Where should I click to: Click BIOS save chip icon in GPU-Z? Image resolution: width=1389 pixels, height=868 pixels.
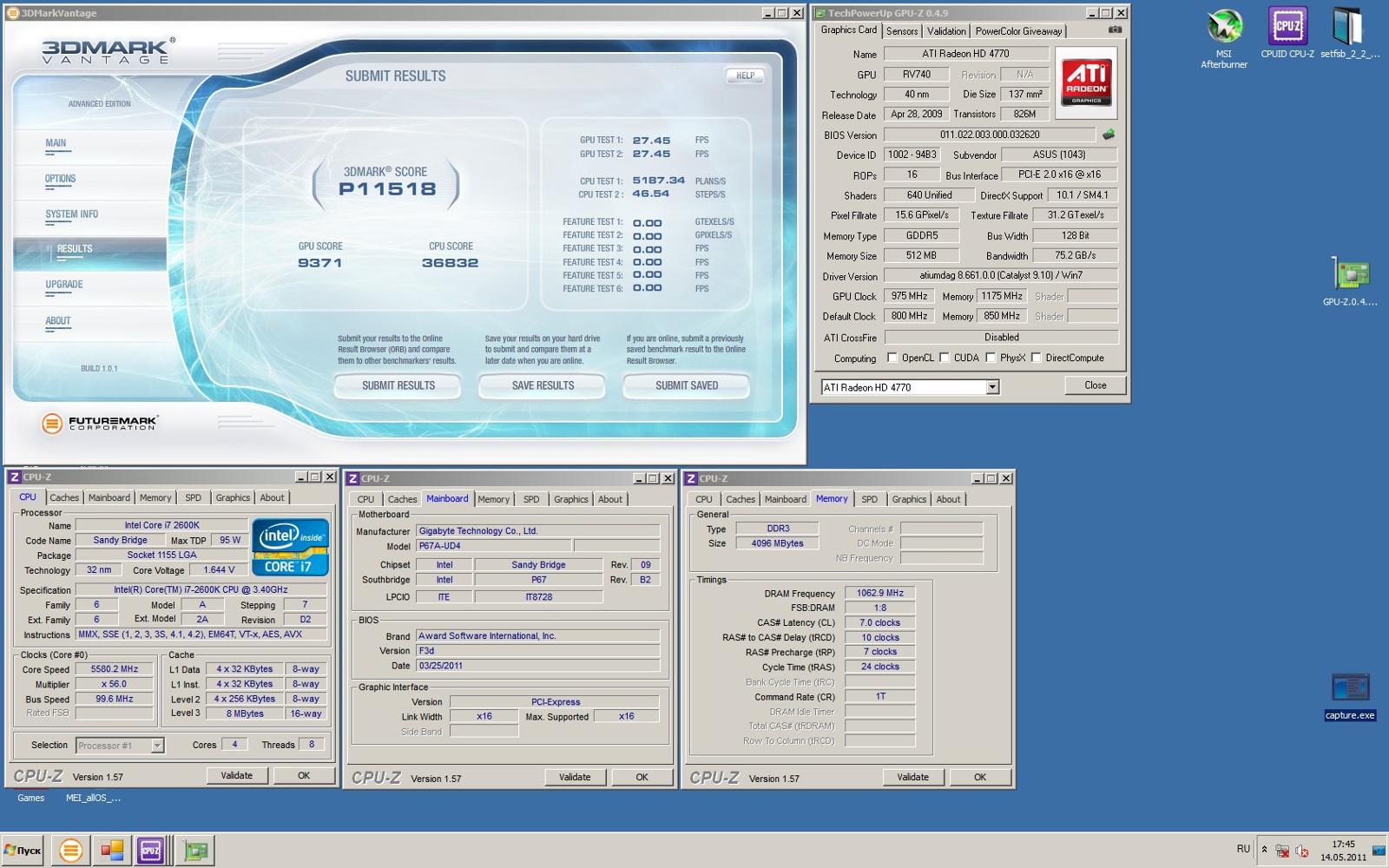(1109, 135)
